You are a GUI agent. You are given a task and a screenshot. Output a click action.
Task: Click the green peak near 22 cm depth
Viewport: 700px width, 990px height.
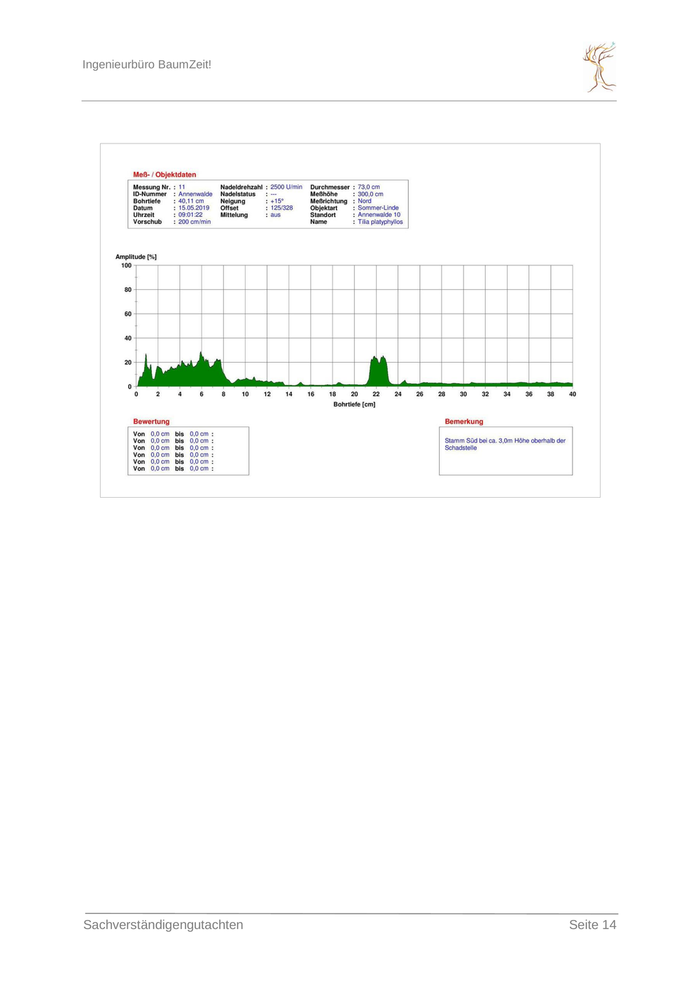pos(377,370)
